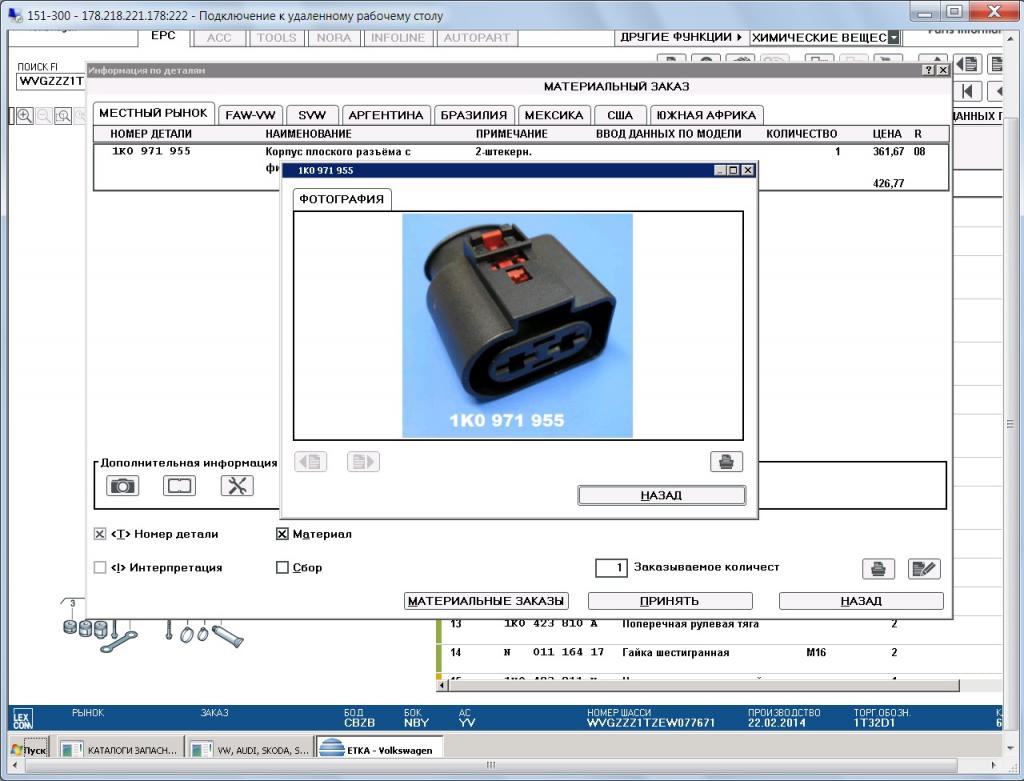
Task: Click the wrench and screwdriver tools icon
Action: (x=237, y=486)
